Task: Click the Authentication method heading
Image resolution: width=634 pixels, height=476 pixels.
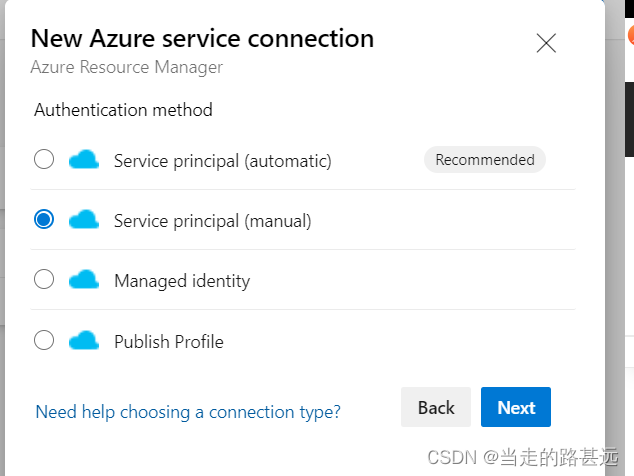Action: coord(123,110)
